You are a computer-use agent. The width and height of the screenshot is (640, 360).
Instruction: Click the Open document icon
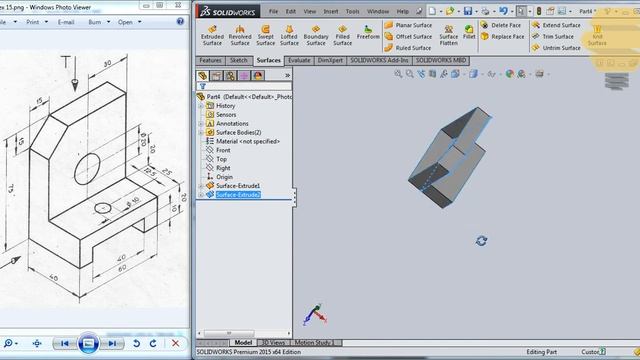[450, 11]
